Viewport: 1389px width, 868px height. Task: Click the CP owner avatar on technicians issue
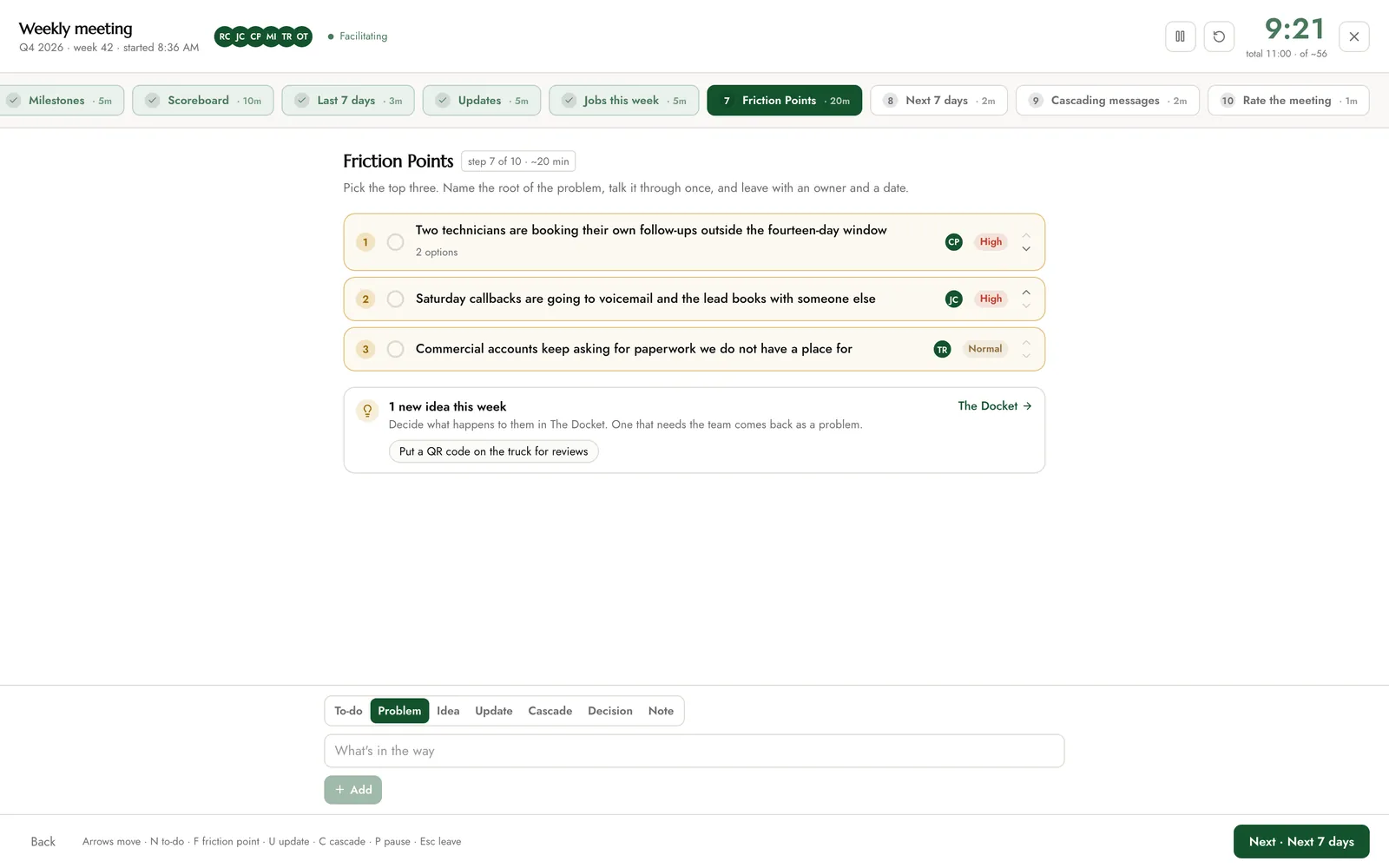tap(953, 242)
